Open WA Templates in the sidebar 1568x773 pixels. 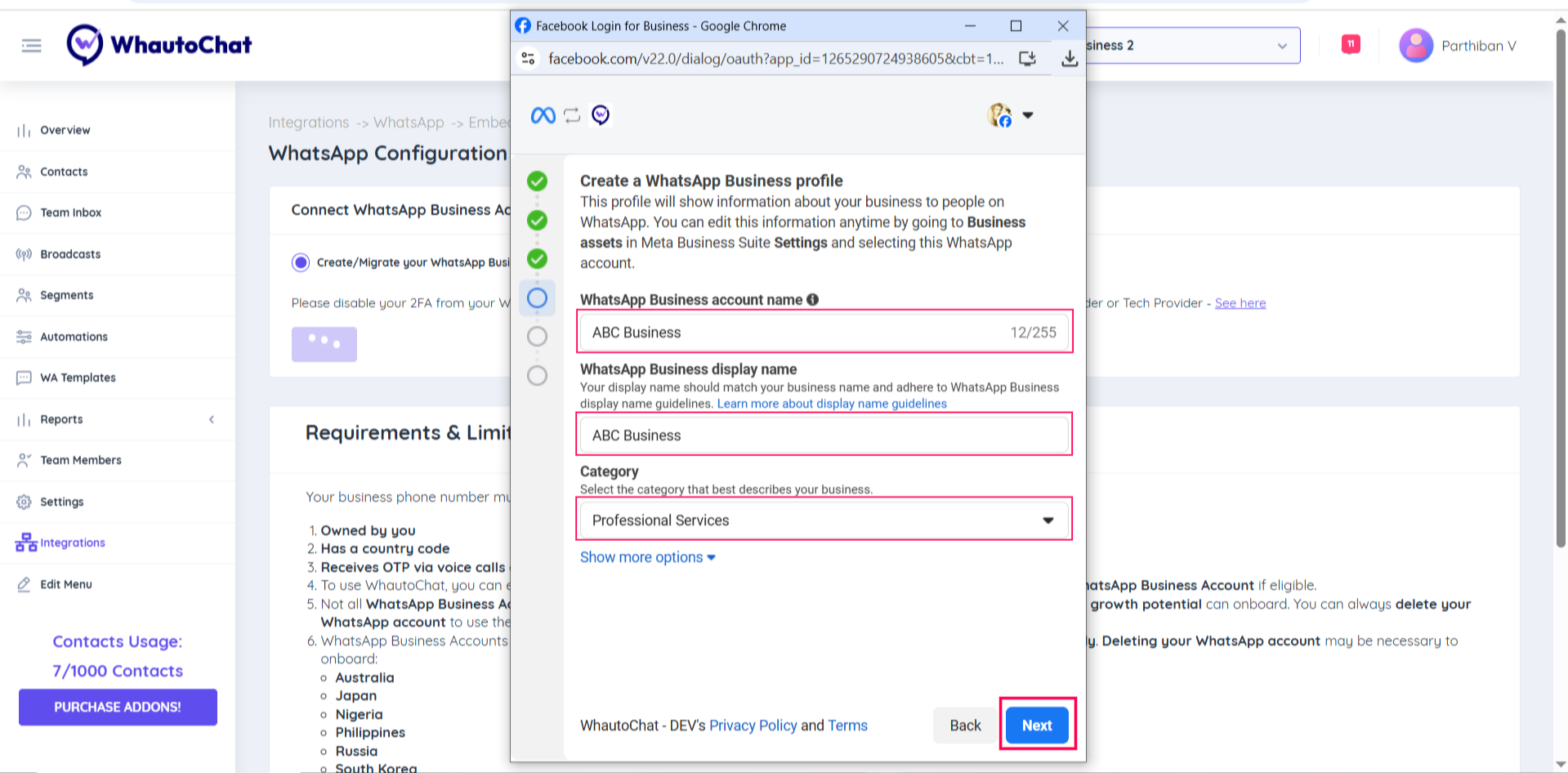coord(78,378)
